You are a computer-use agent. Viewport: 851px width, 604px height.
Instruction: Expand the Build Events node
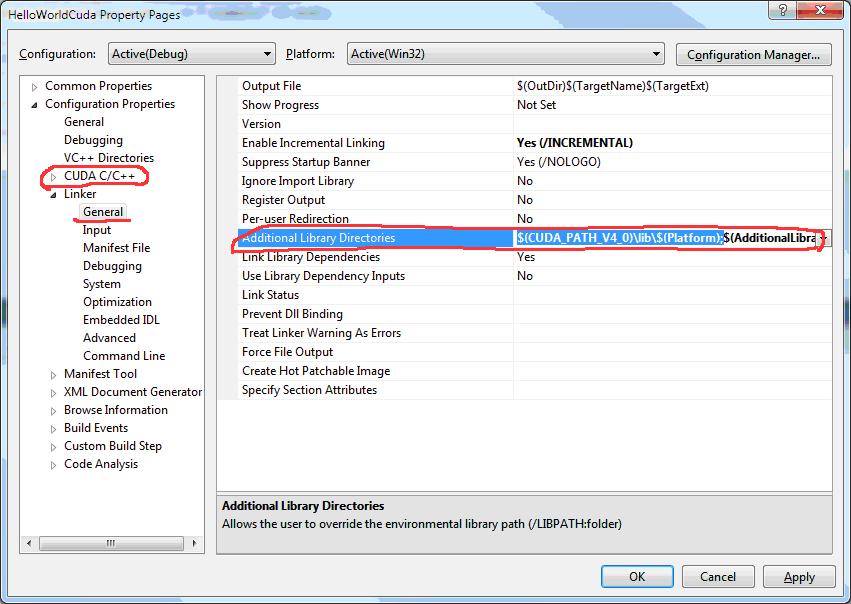[53, 429]
